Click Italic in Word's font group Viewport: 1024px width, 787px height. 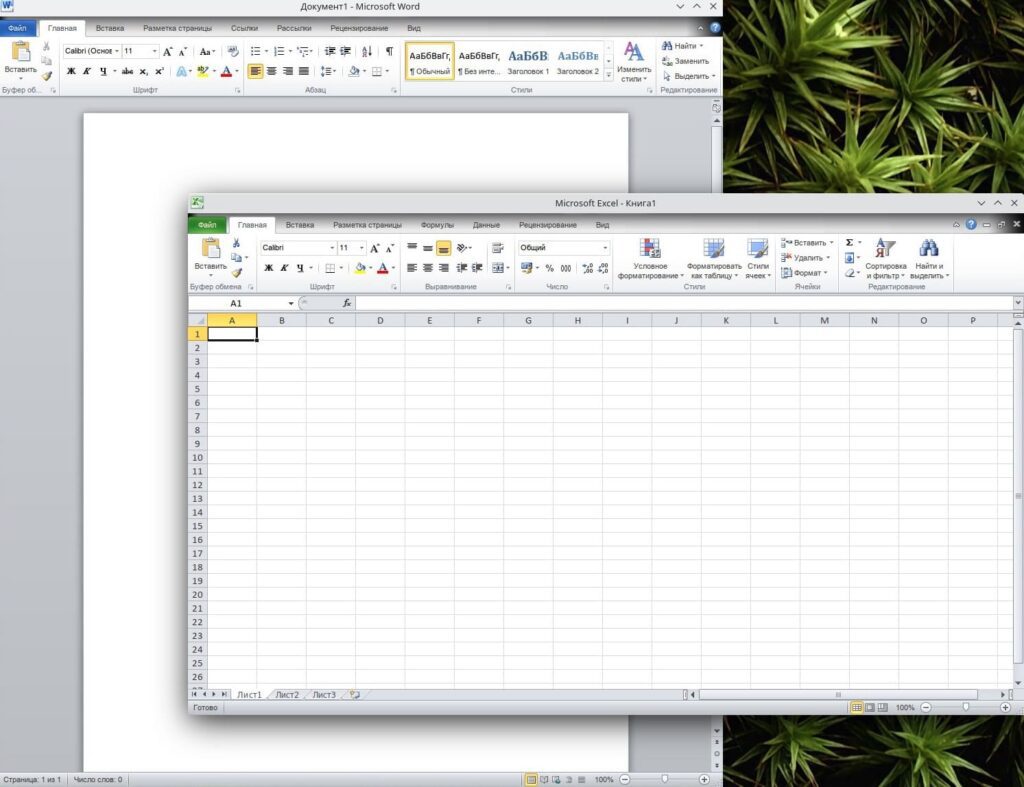pyautogui.click(x=87, y=71)
